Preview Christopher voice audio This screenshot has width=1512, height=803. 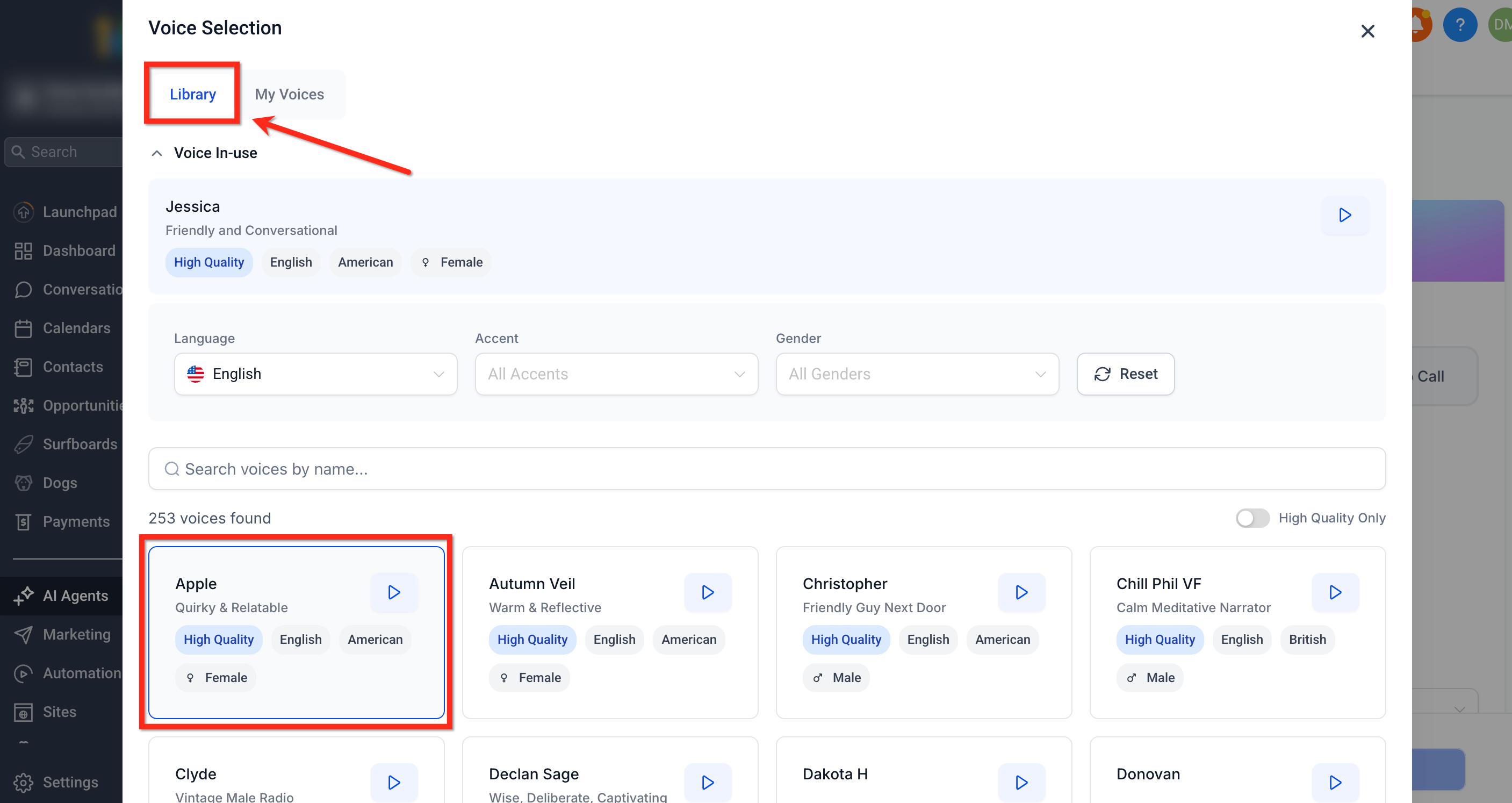[x=1021, y=592]
